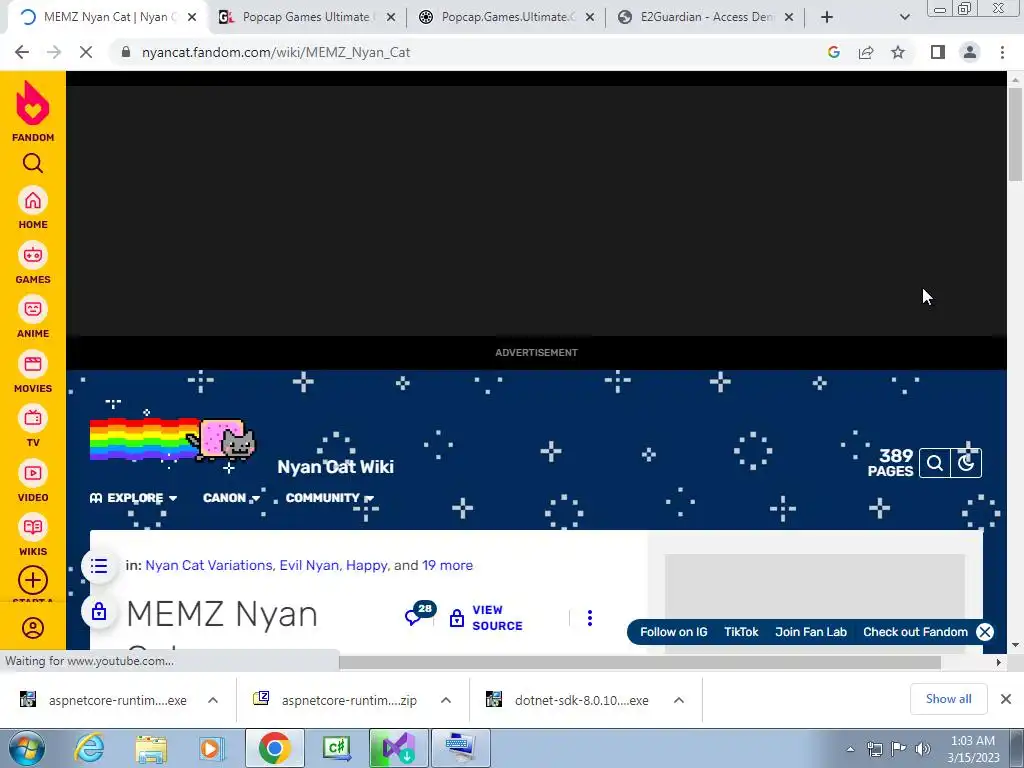Expand the Community menu

pyautogui.click(x=330, y=498)
